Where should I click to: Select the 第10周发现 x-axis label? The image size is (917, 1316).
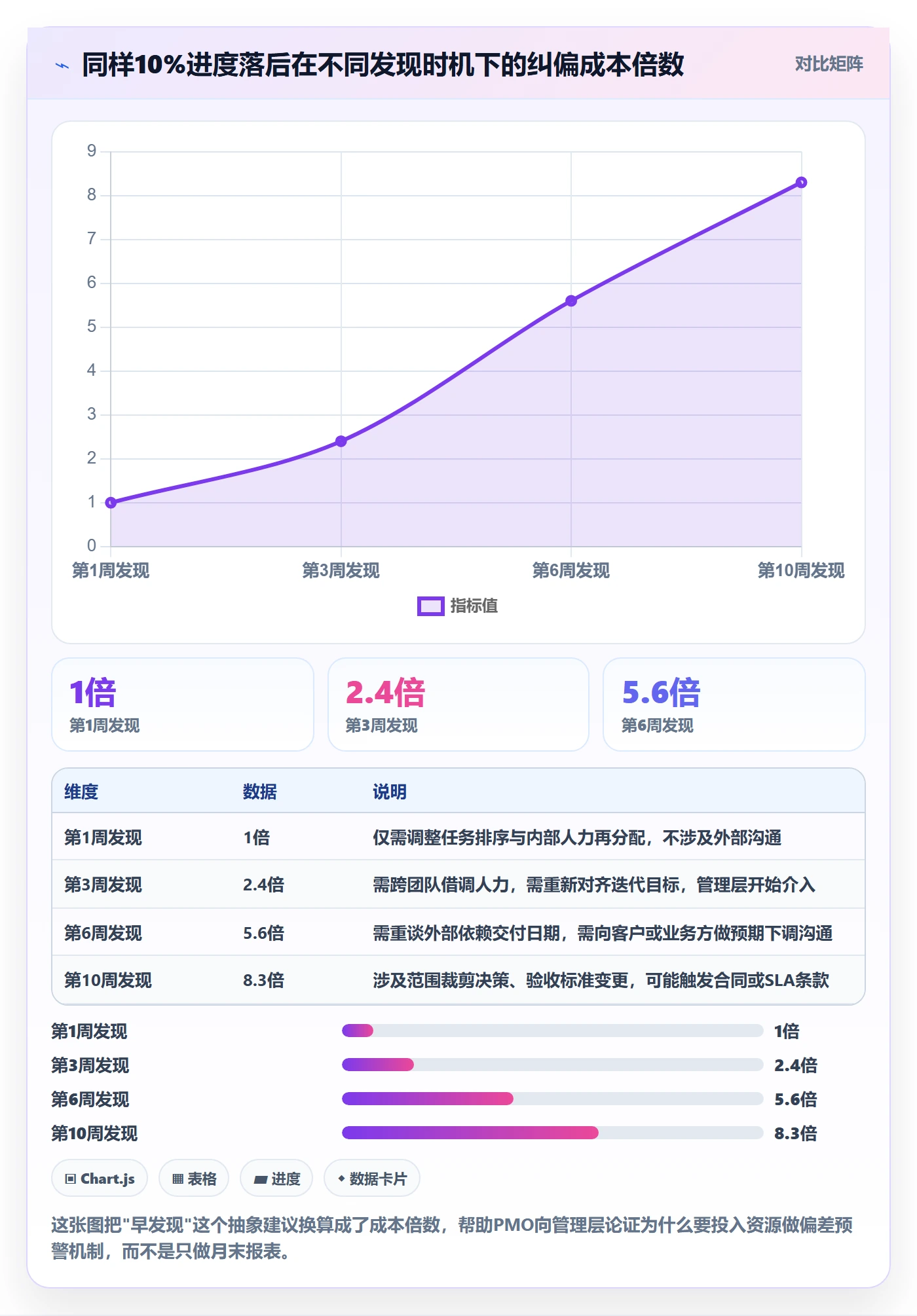pyautogui.click(x=801, y=570)
